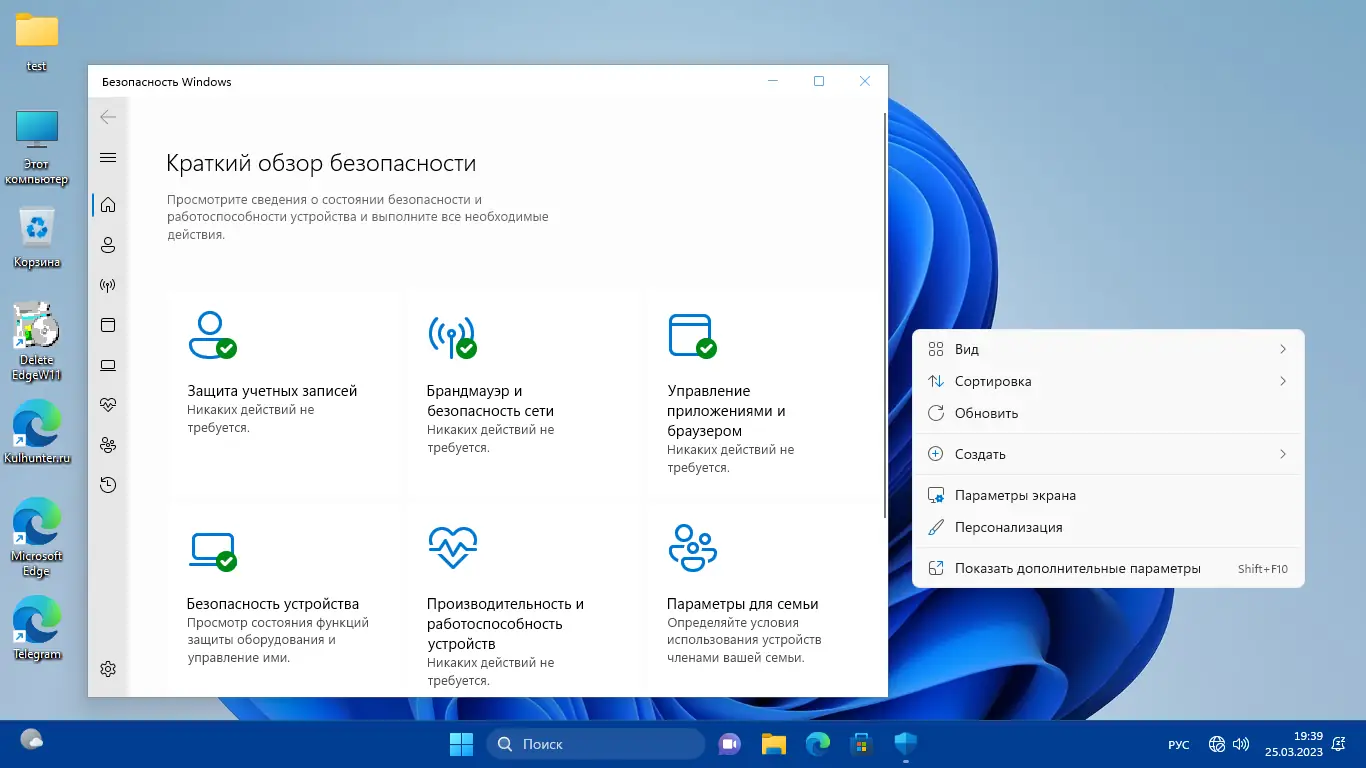Screen dimensions: 1366x768
Task: Click the Windows Security window vertical scrollbar
Action: coord(884,315)
